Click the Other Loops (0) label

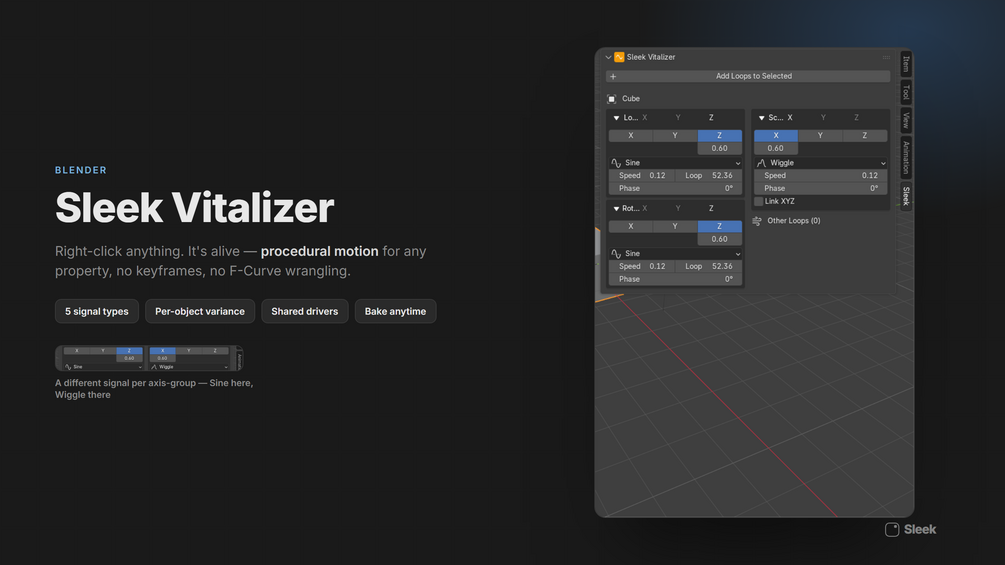click(793, 221)
